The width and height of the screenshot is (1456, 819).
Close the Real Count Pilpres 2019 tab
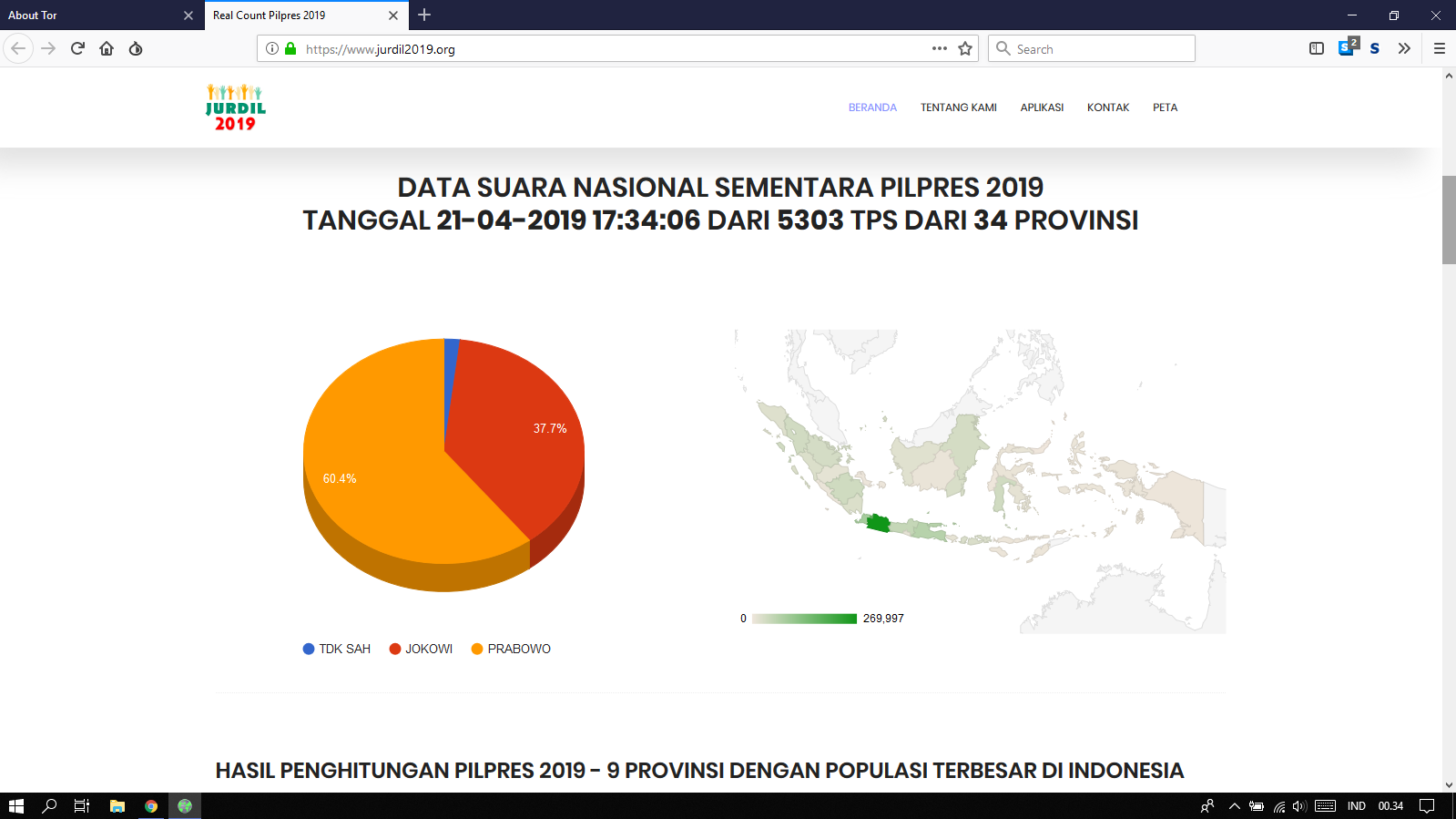tap(393, 15)
